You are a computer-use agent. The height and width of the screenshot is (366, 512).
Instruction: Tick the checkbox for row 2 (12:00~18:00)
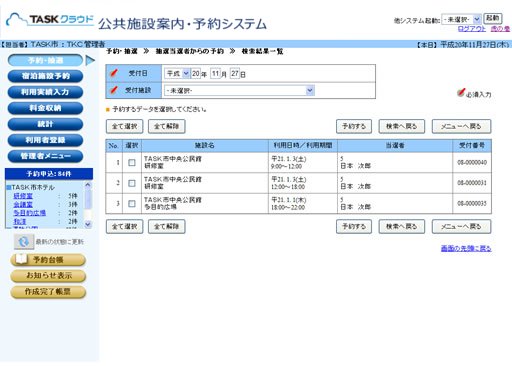132,183
